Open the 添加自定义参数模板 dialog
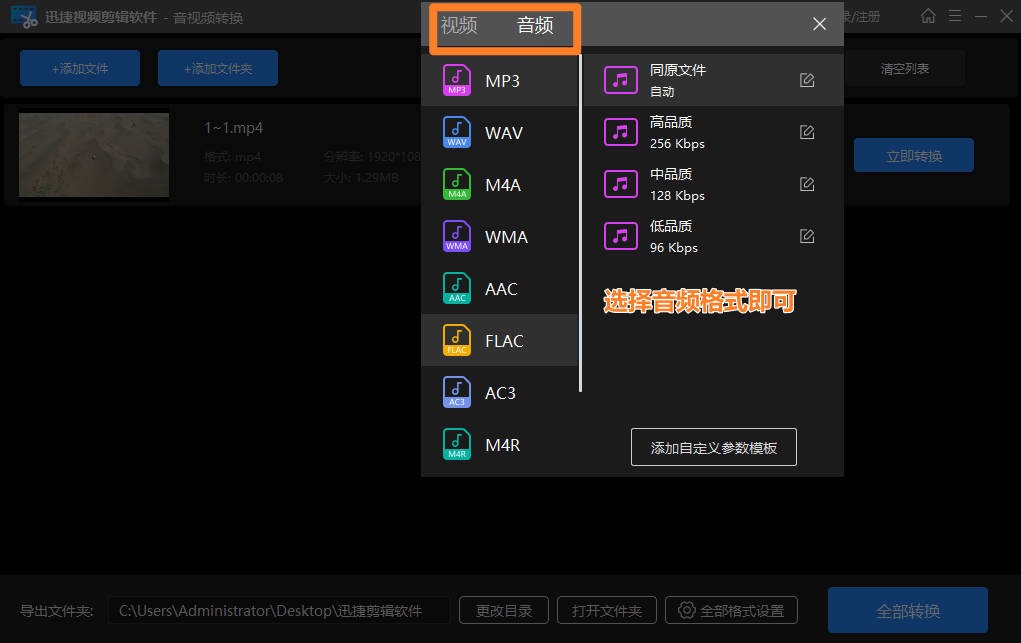This screenshot has height=643, width=1021. [x=713, y=447]
